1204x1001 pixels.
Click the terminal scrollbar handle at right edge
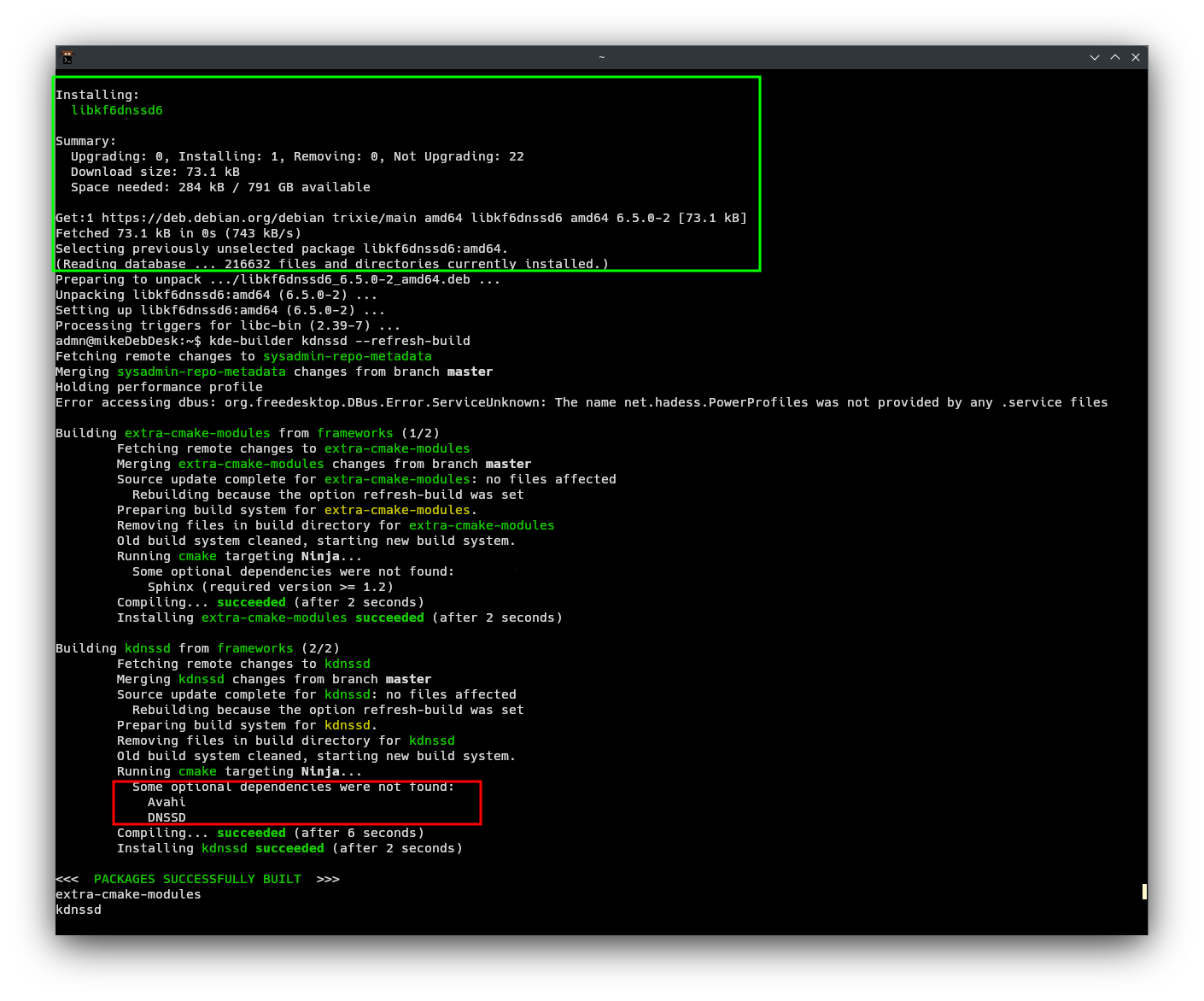1144,892
